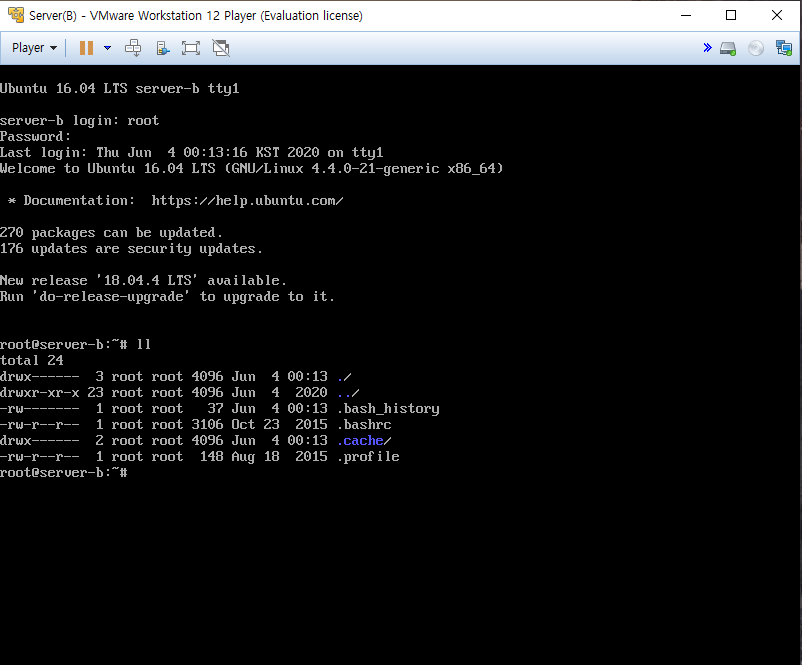This screenshot has height=665, width=802.
Task: Click the 'Ubuntu 16.04 LTS server-b tty1' header
Action: [120, 88]
